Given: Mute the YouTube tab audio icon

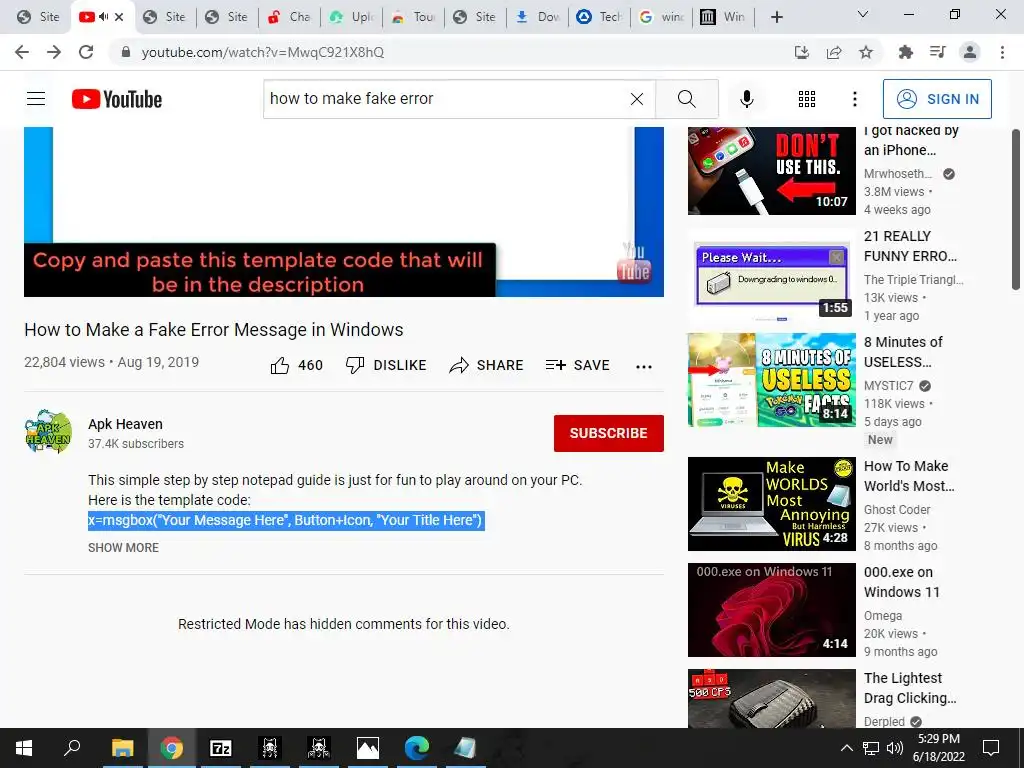Looking at the screenshot, I should click(103, 16).
